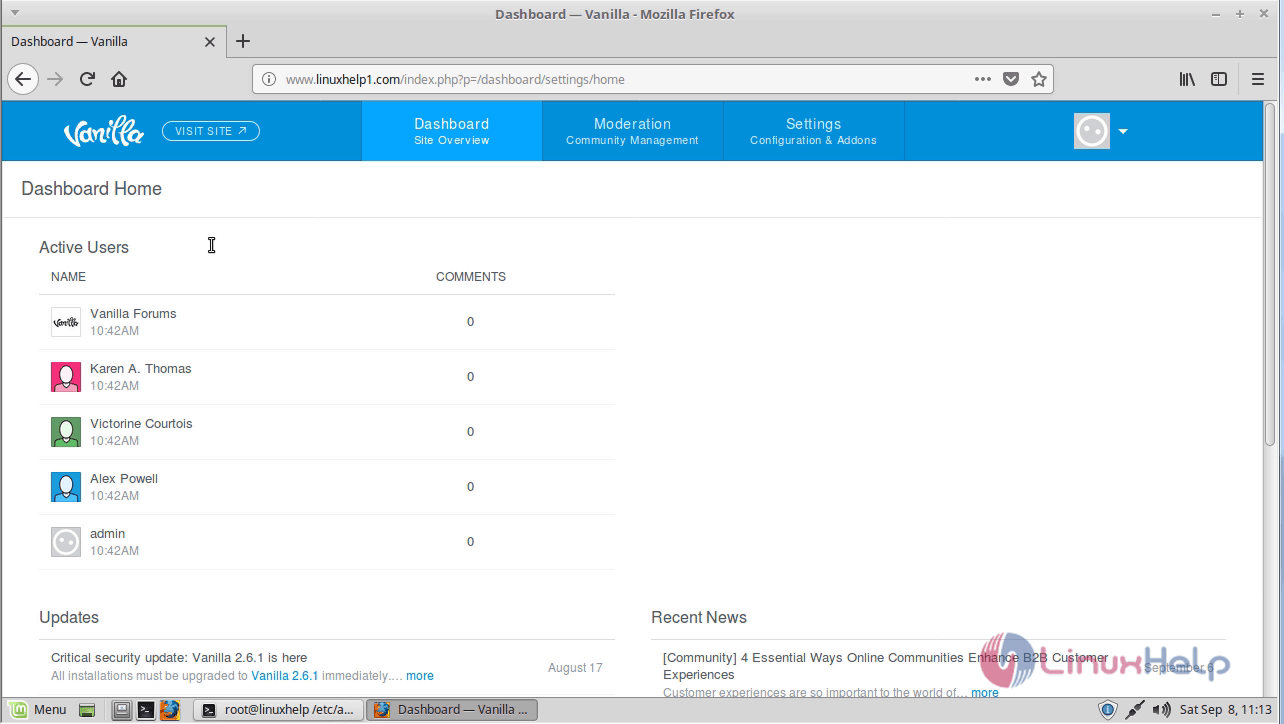The width and height of the screenshot is (1284, 724).
Task: Click the page vertical scrollbar thumb
Action: (x=1271, y=275)
